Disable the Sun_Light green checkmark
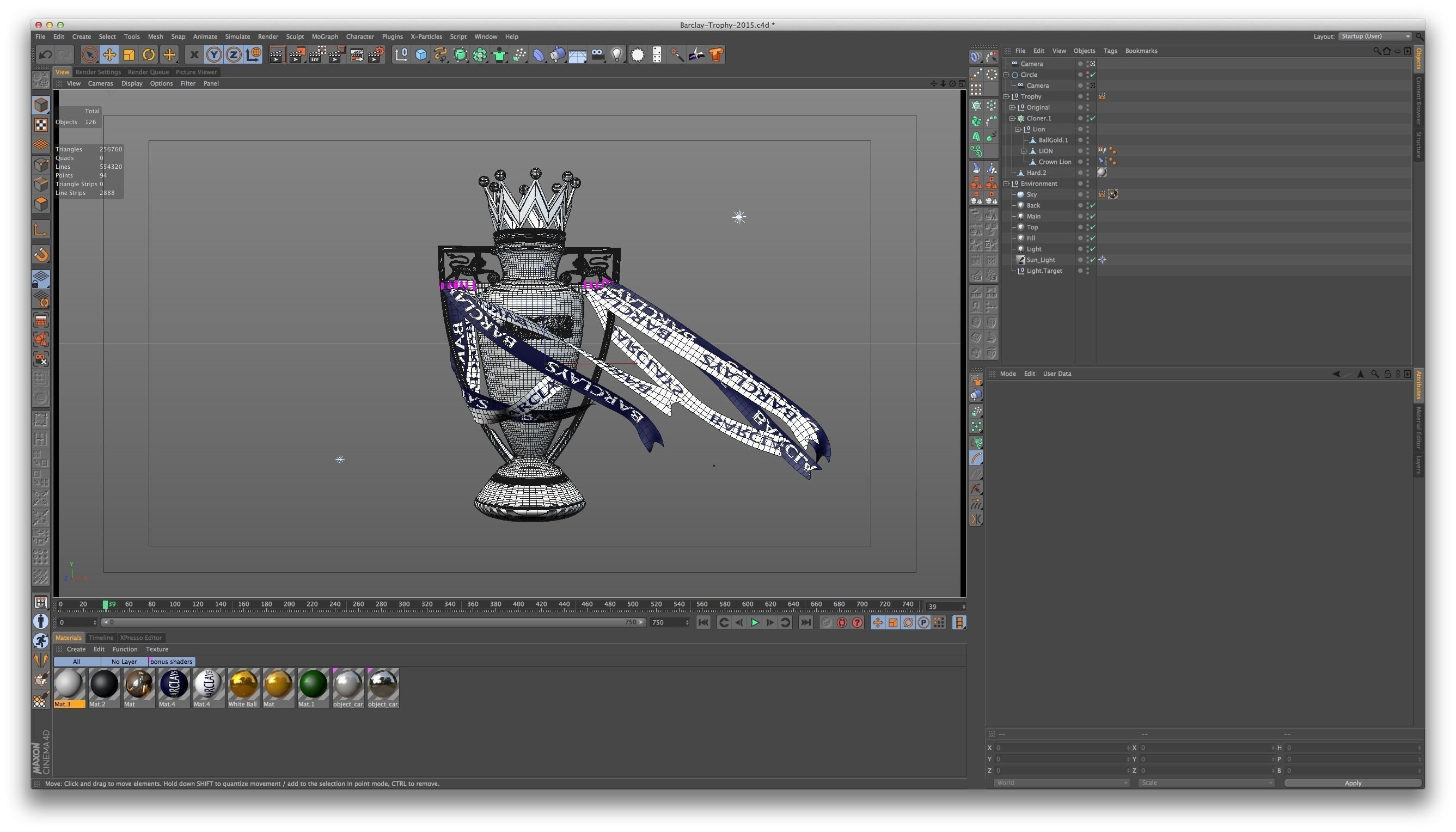This screenshot has height=832, width=1456. click(1093, 260)
